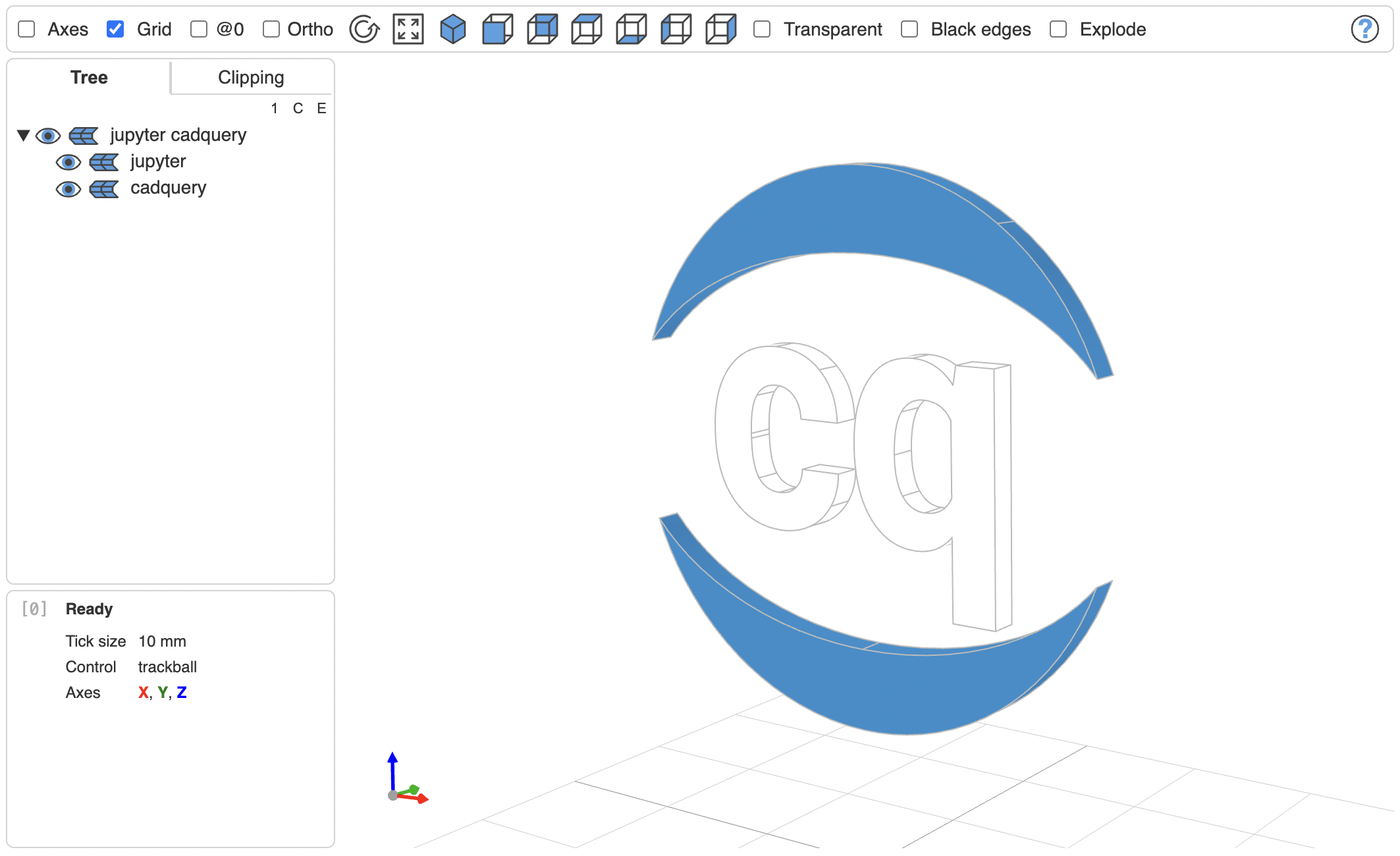This screenshot has height=856, width=1400.
Task: Switch to the isometric view cube
Action: click(x=452, y=30)
